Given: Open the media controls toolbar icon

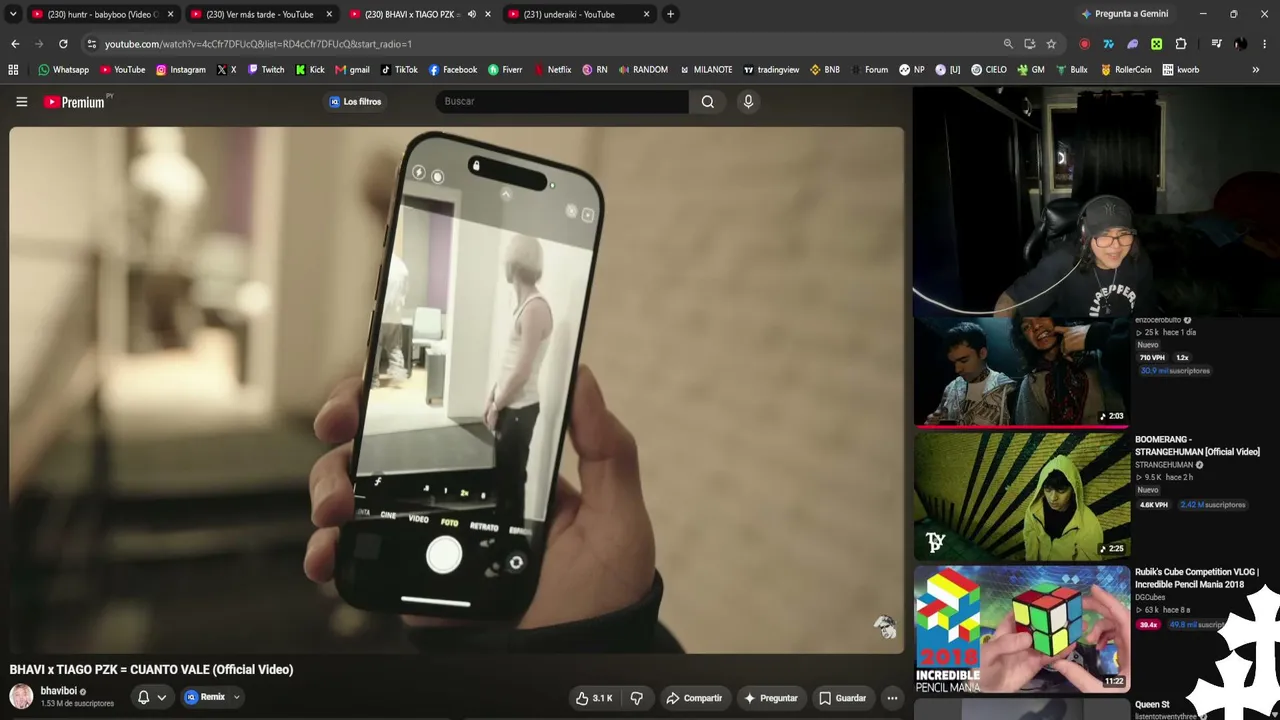Looking at the screenshot, I should [1216, 44].
